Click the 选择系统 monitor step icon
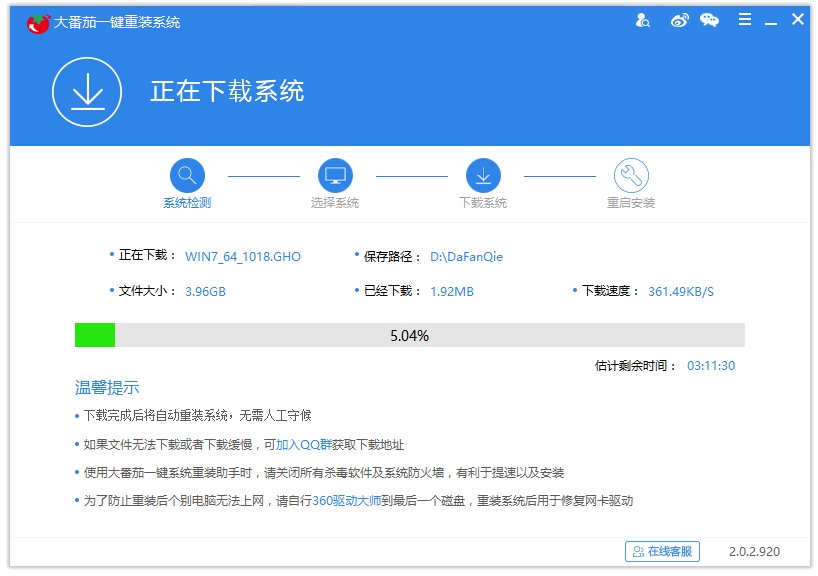Viewport: 818px width, 576px height. pyautogui.click(x=336, y=176)
